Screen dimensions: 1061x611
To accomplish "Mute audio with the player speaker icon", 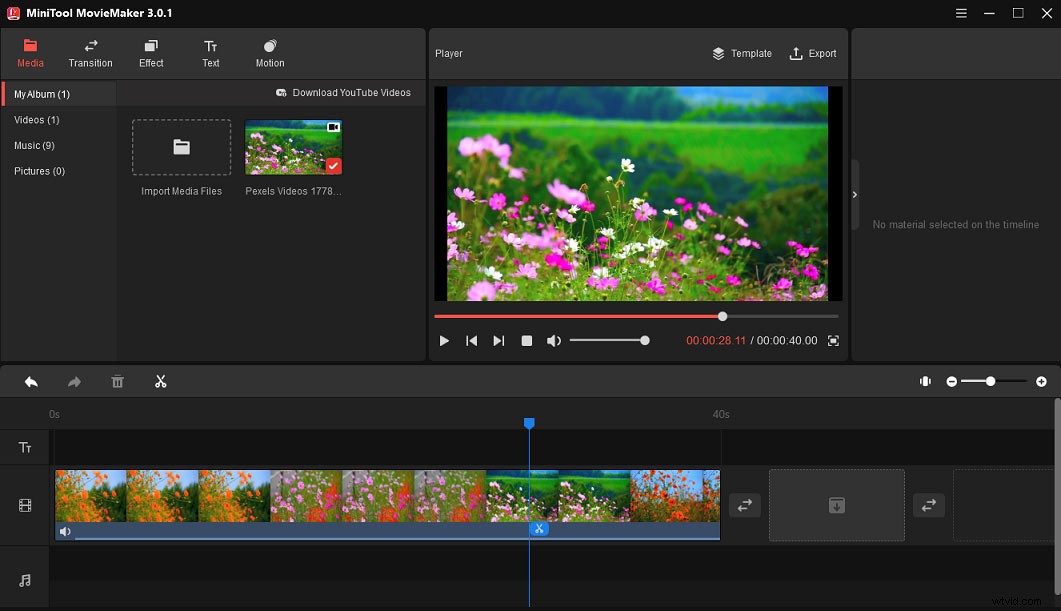I will 554,340.
